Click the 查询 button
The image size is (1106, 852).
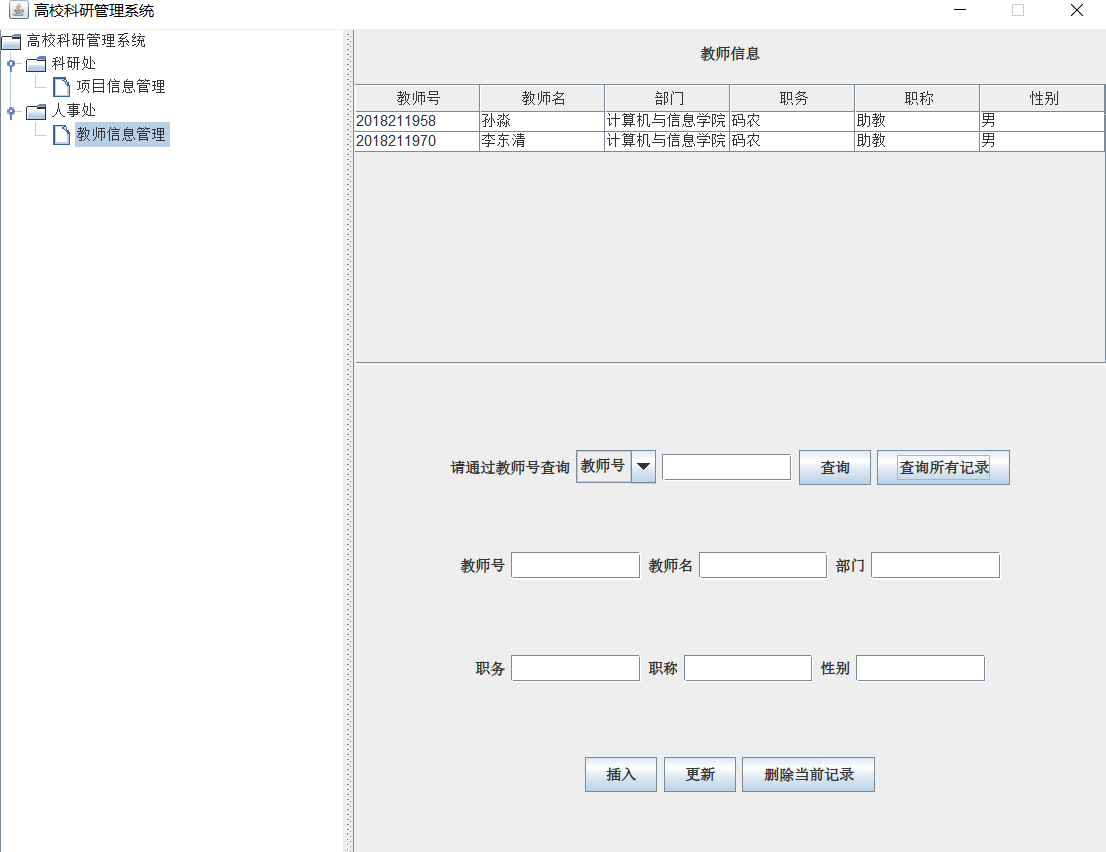point(834,467)
